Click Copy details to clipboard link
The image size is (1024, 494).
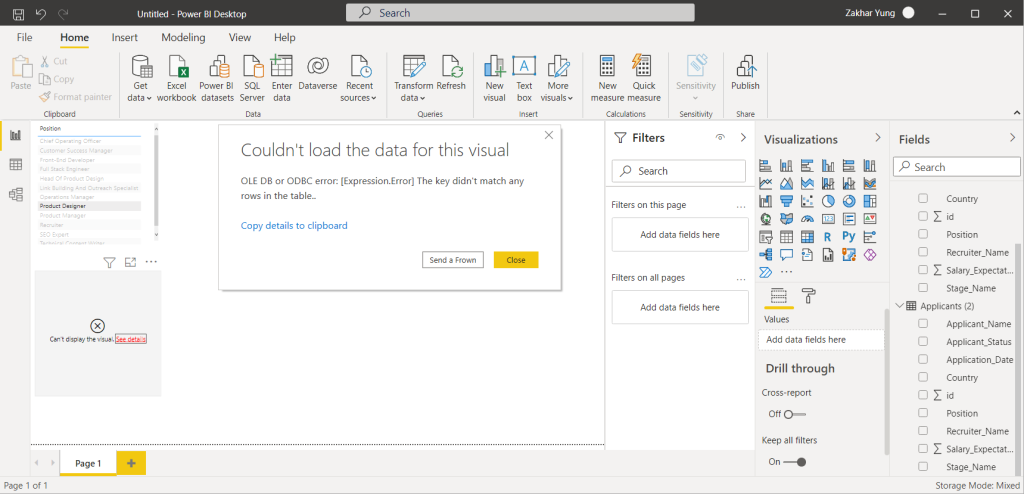click(x=294, y=225)
